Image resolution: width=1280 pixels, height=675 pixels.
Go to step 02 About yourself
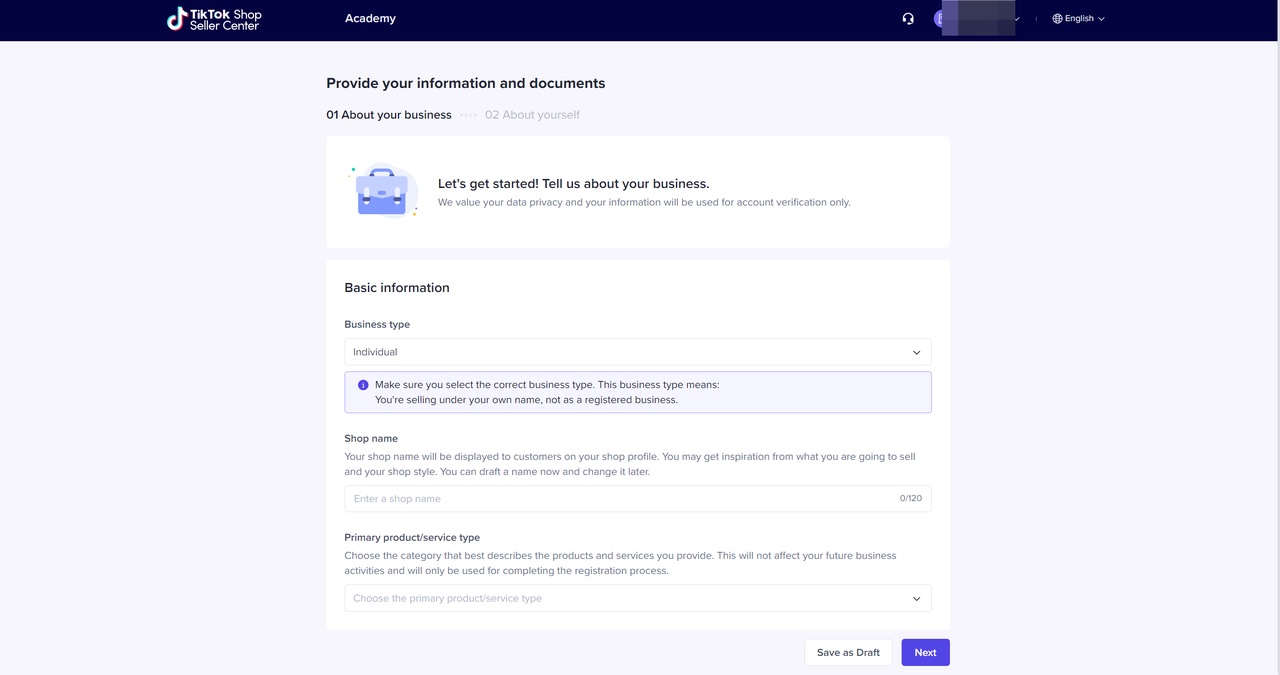click(532, 115)
